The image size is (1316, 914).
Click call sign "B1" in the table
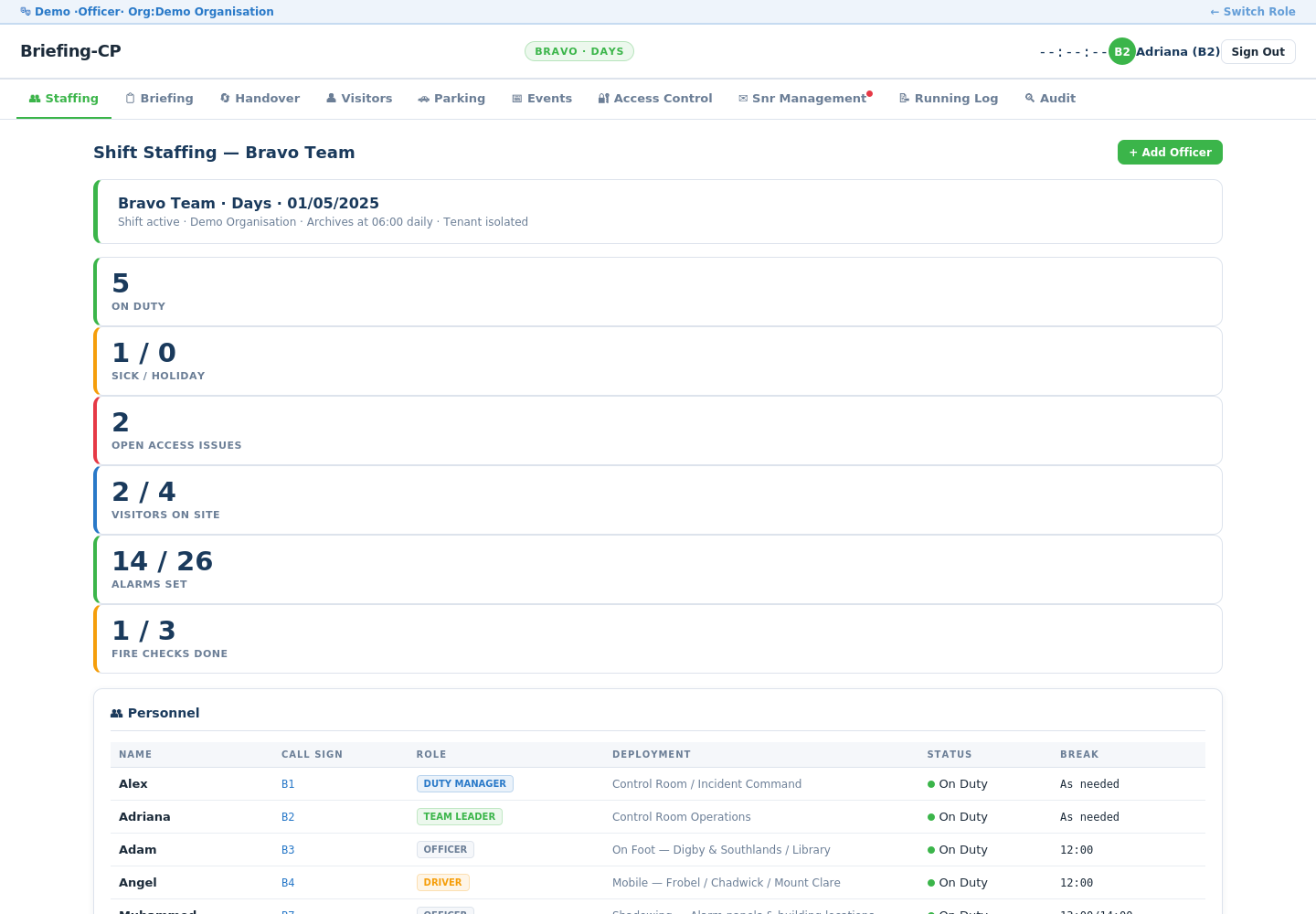click(x=288, y=784)
